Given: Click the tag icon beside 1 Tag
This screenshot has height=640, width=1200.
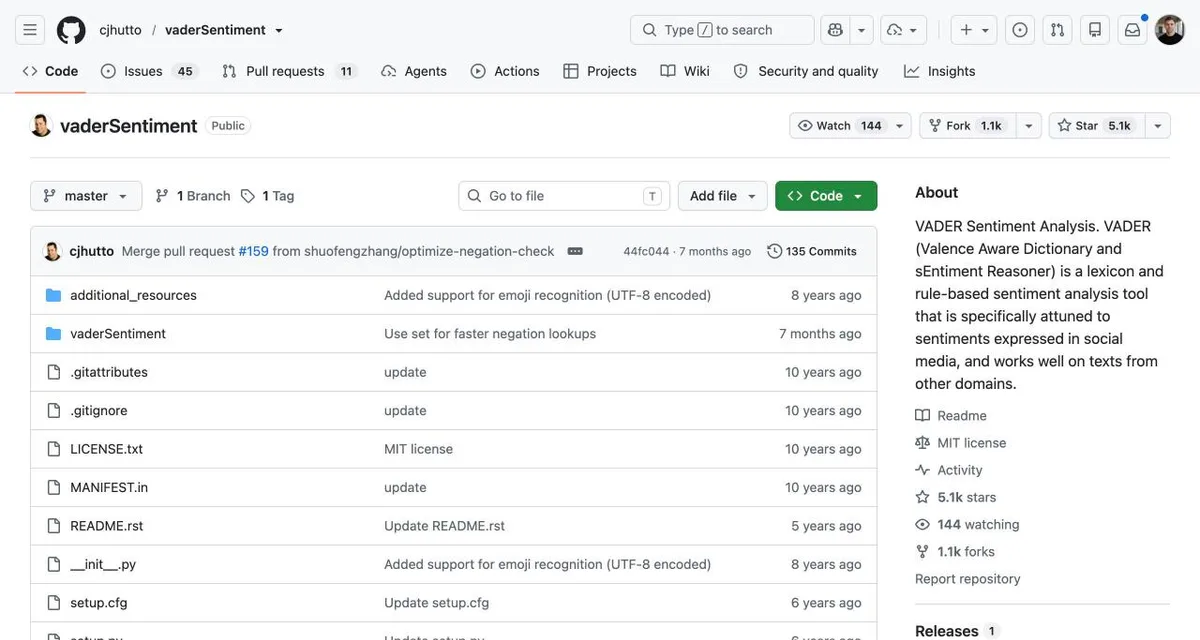Looking at the screenshot, I should [248, 196].
